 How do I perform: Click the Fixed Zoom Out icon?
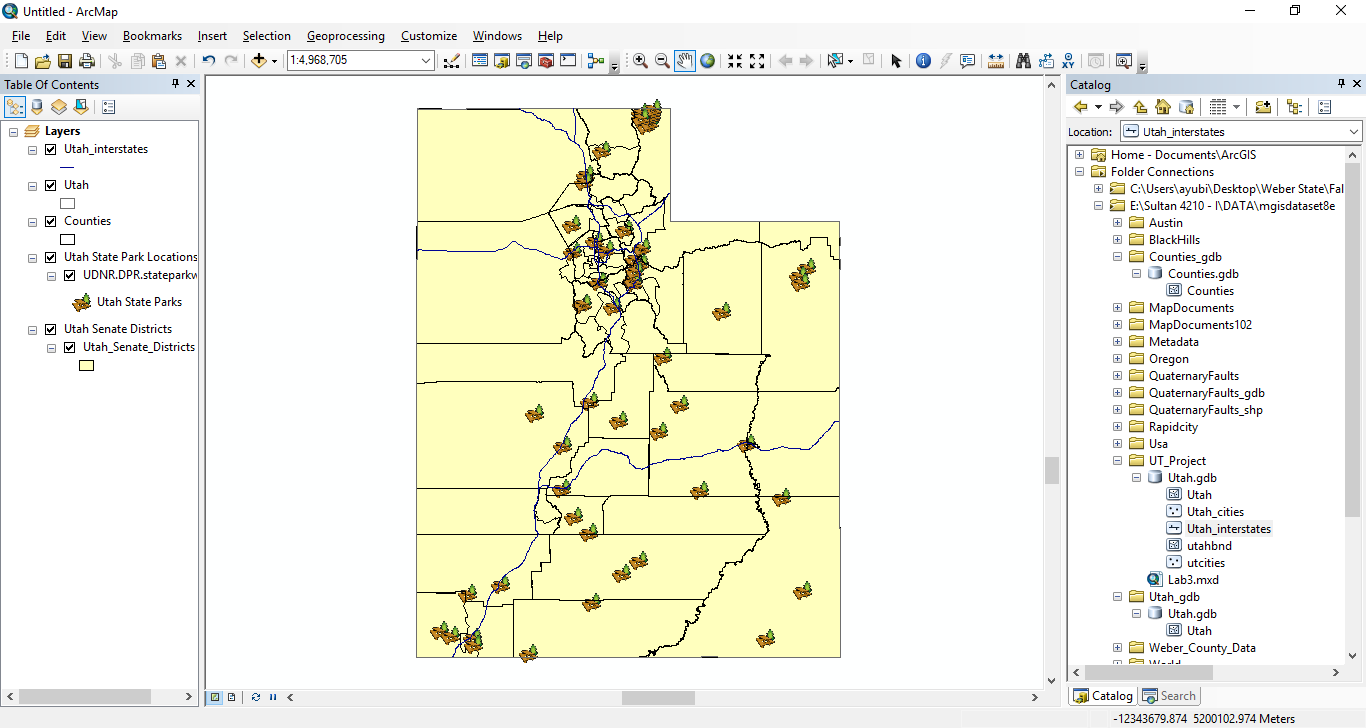[x=757, y=61]
